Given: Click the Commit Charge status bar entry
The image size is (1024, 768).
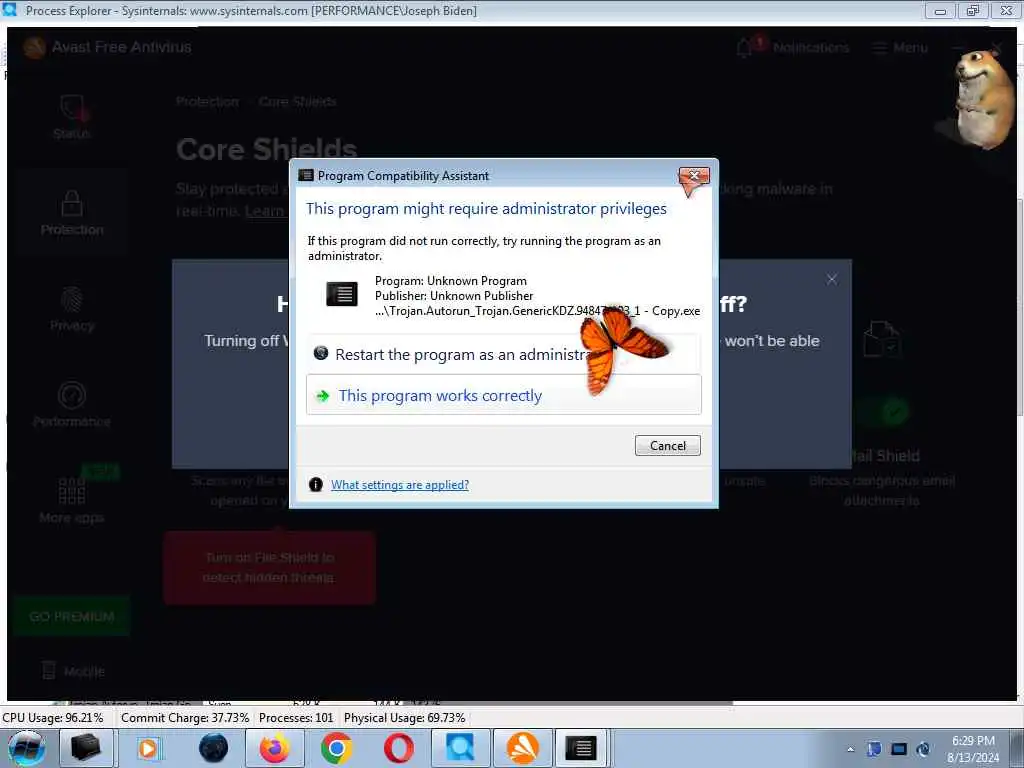Looking at the screenshot, I should 185,718.
